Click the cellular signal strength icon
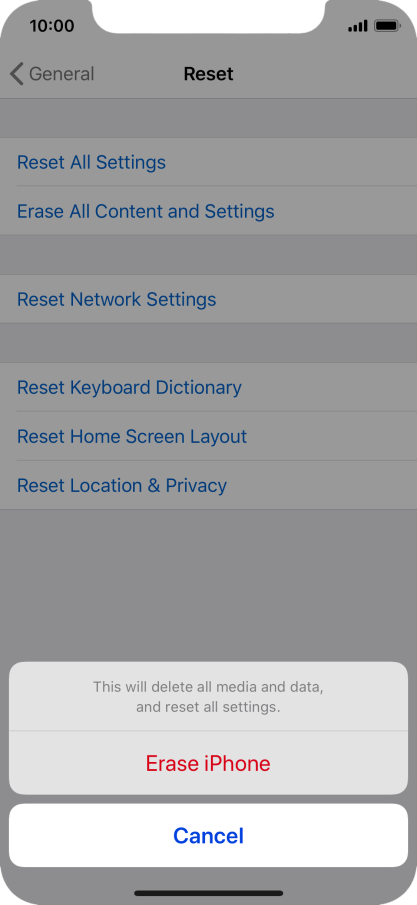Image resolution: width=417 pixels, height=905 pixels. [x=358, y=26]
